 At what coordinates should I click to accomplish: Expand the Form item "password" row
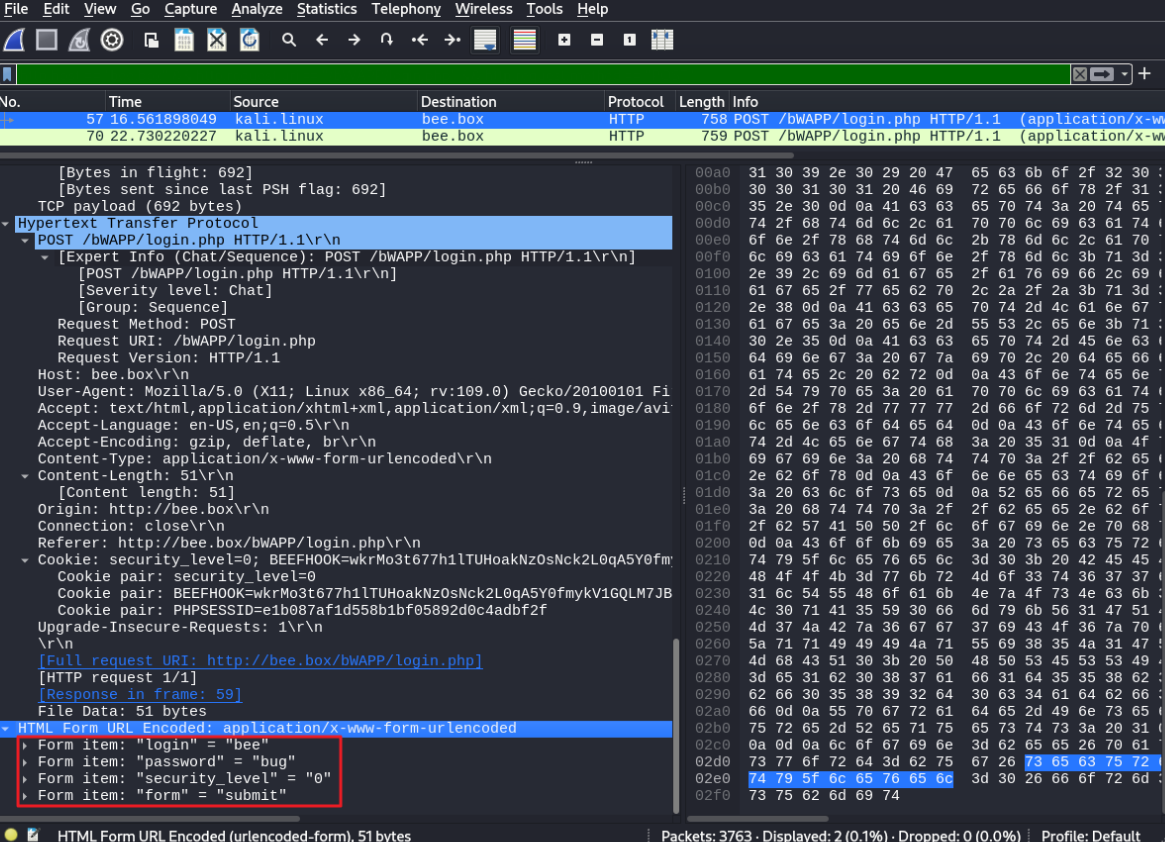coord(25,762)
